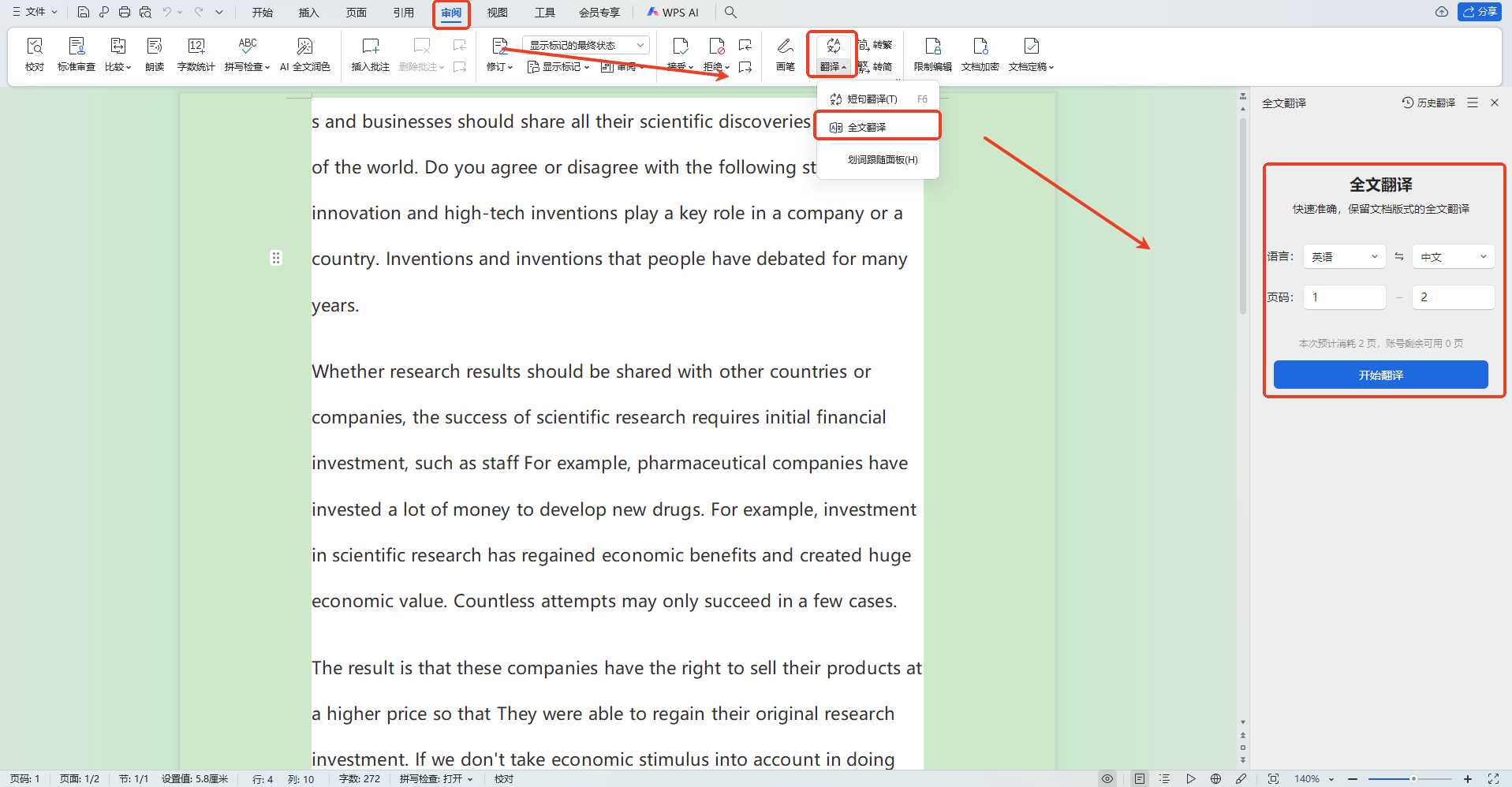This screenshot has width=1512, height=787.
Task: Toggle 拼写检查 spell check status
Action: pos(436,778)
